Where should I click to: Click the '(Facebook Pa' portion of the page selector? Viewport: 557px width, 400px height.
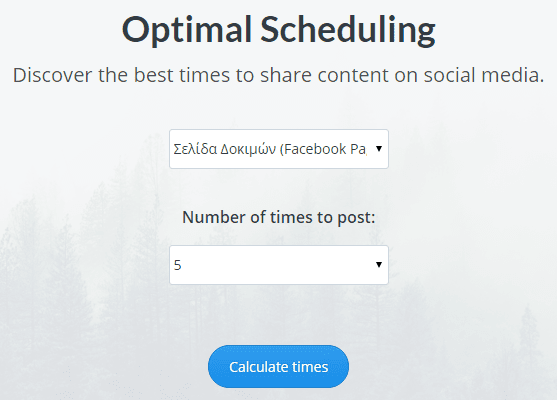click(x=323, y=149)
